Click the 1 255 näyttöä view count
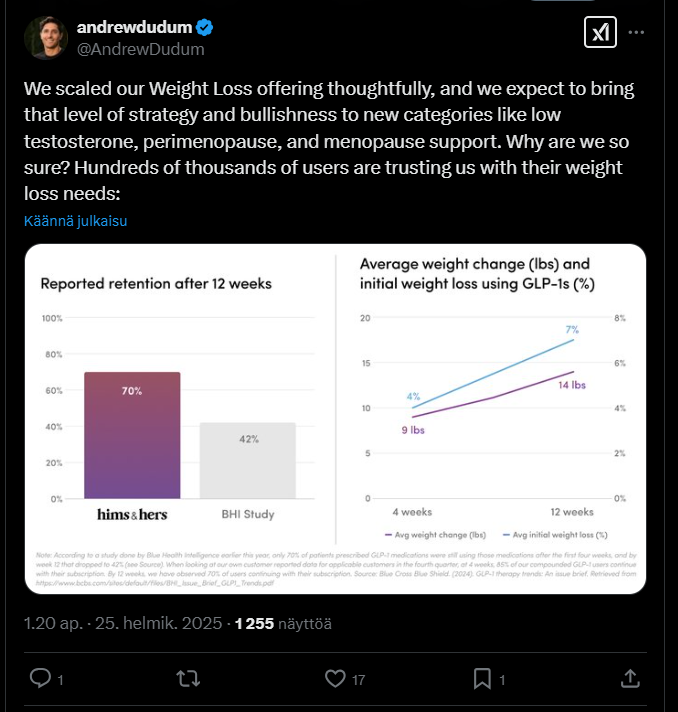This screenshot has height=712, width=678. pos(283,623)
